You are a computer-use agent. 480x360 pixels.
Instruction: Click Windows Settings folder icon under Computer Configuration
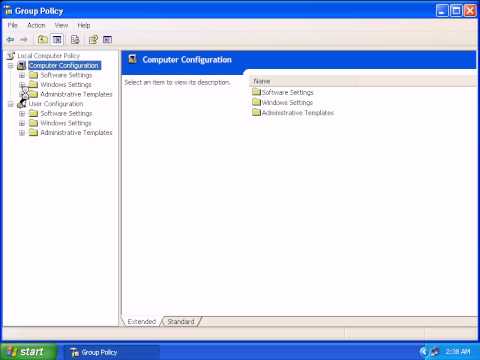[33, 84]
